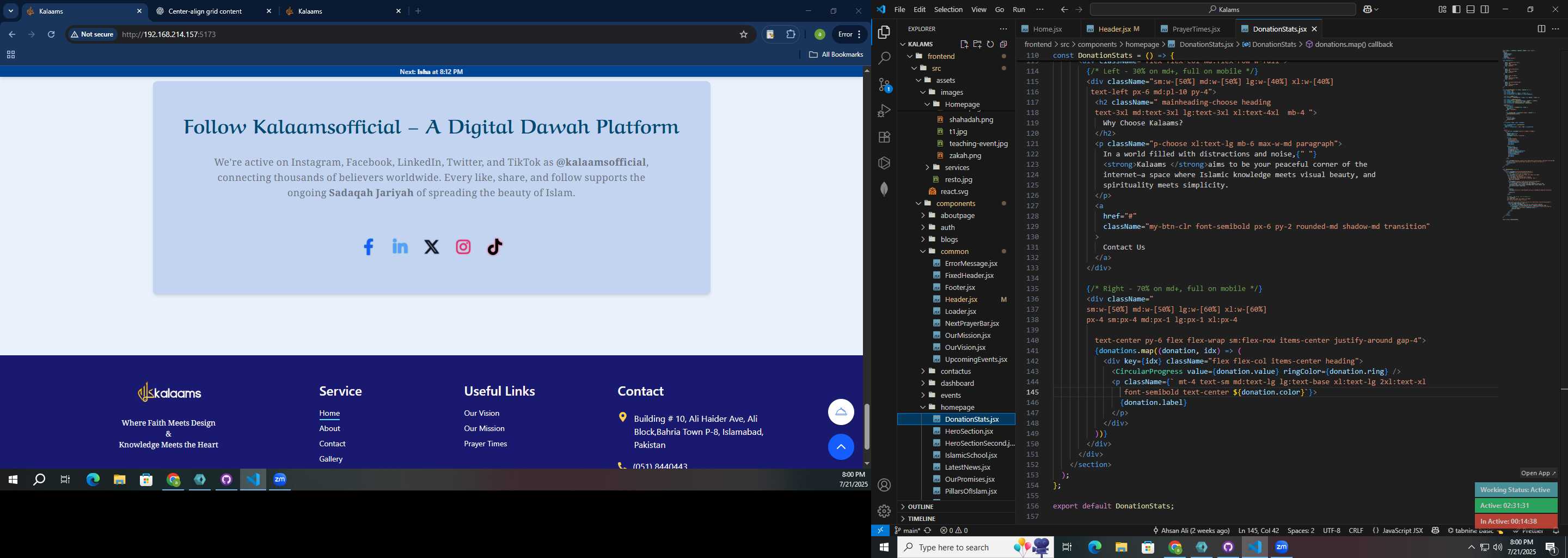Open the Run and Debug view in VS Code

(884, 111)
